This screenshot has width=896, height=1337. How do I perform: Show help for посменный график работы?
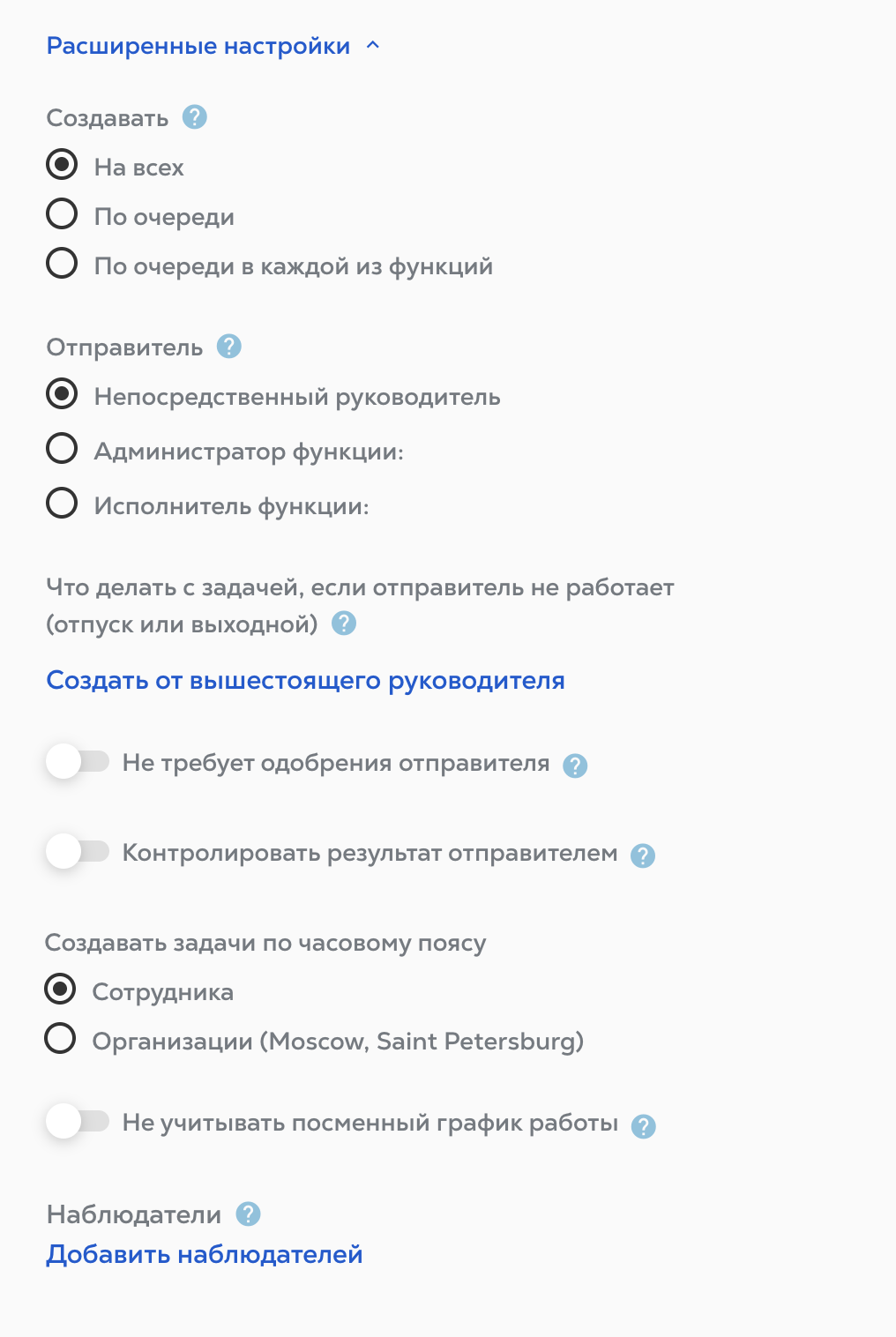click(644, 1126)
